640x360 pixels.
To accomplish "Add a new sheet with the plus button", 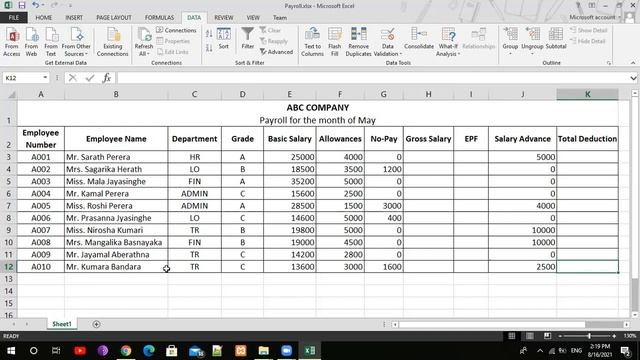I will [x=96, y=324].
